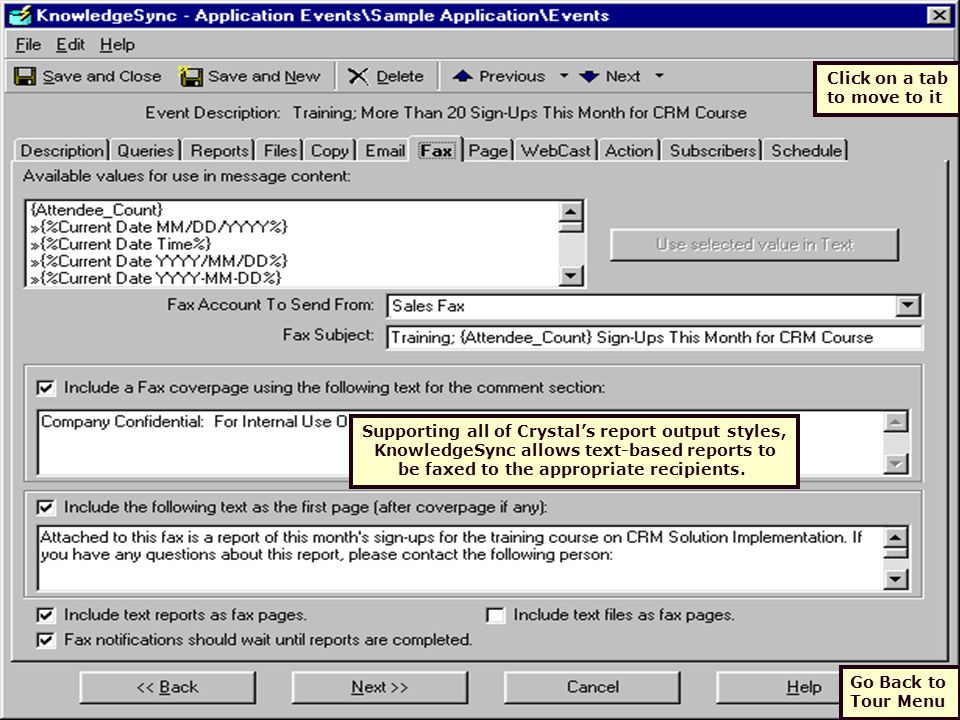Switch to the Copy tab
960x720 pixels.
(x=330, y=151)
